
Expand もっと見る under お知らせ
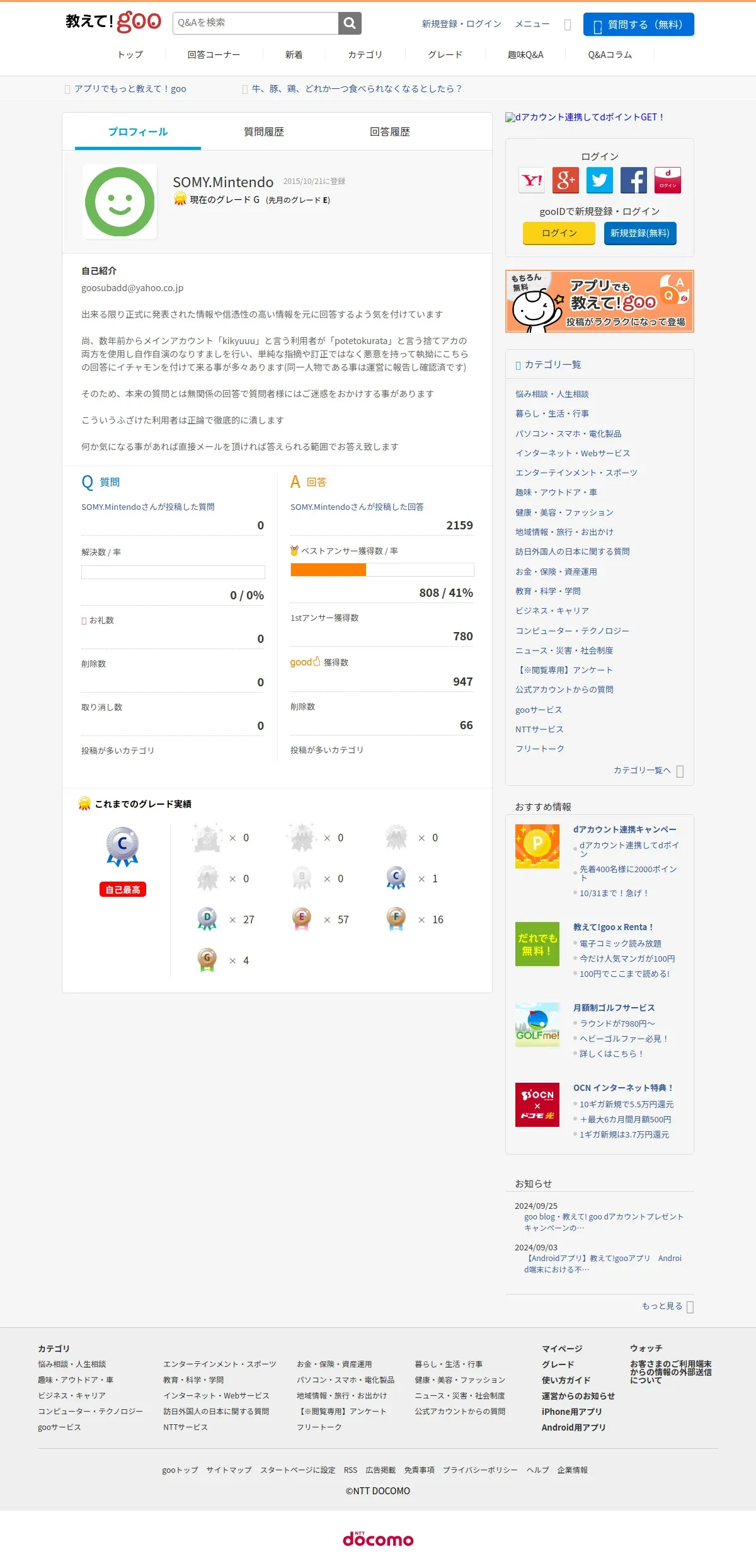pyautogui.click(x=668, y=1306)
